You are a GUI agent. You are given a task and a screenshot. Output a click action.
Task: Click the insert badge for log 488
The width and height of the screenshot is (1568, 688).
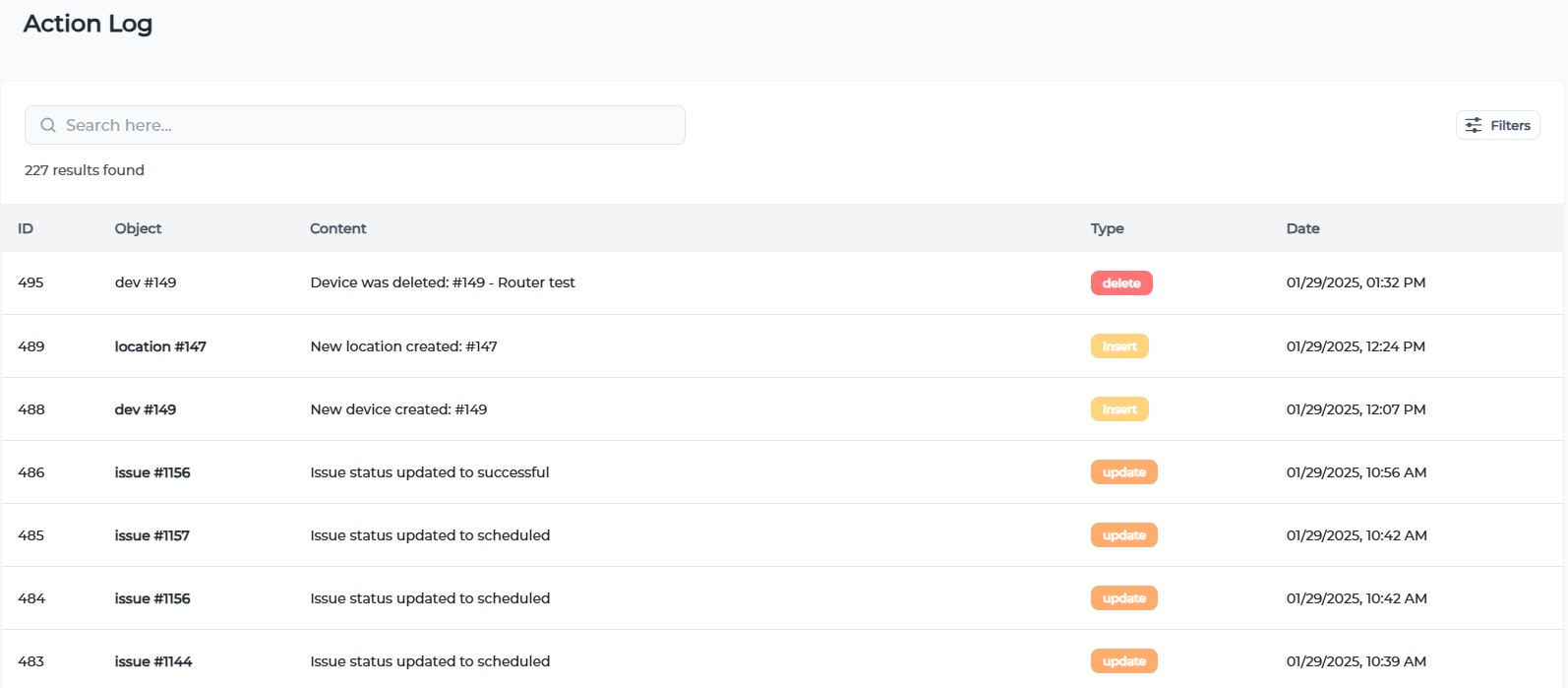[1118, 409]
